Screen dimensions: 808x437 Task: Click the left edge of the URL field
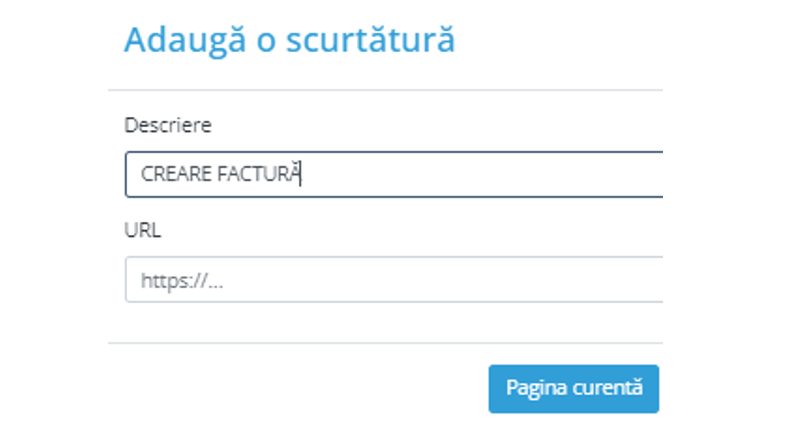(130, 280)
